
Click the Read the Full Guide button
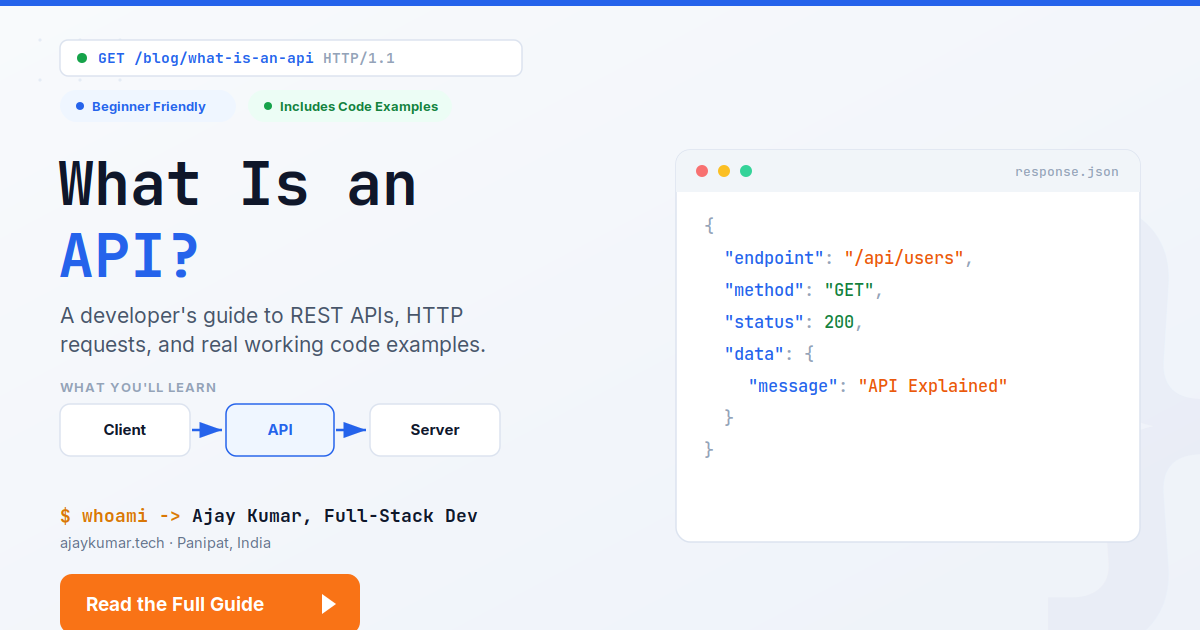210,602
